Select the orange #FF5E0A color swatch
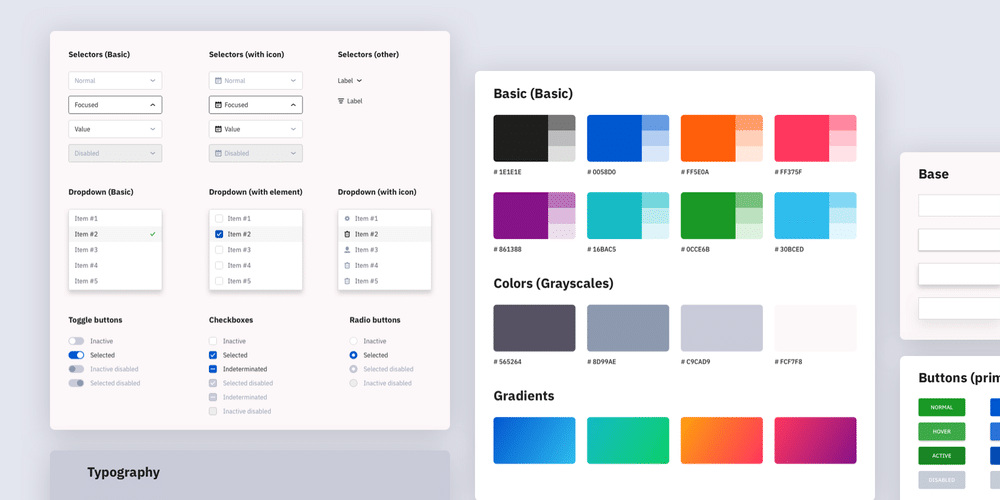This screenshot has height=500, width=1000. (708, 138)
